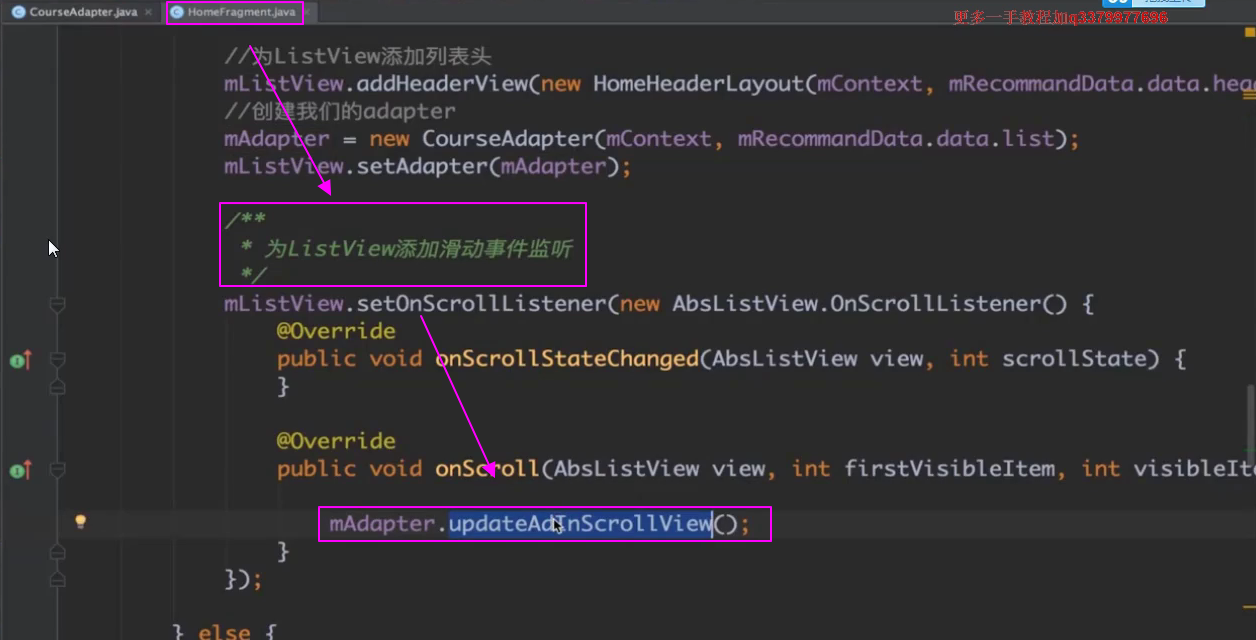Image resolution: width=1256 pixels, height=640 pixels.
Task: Click the scrollState parameter
Action: (x=1075, y=358)
